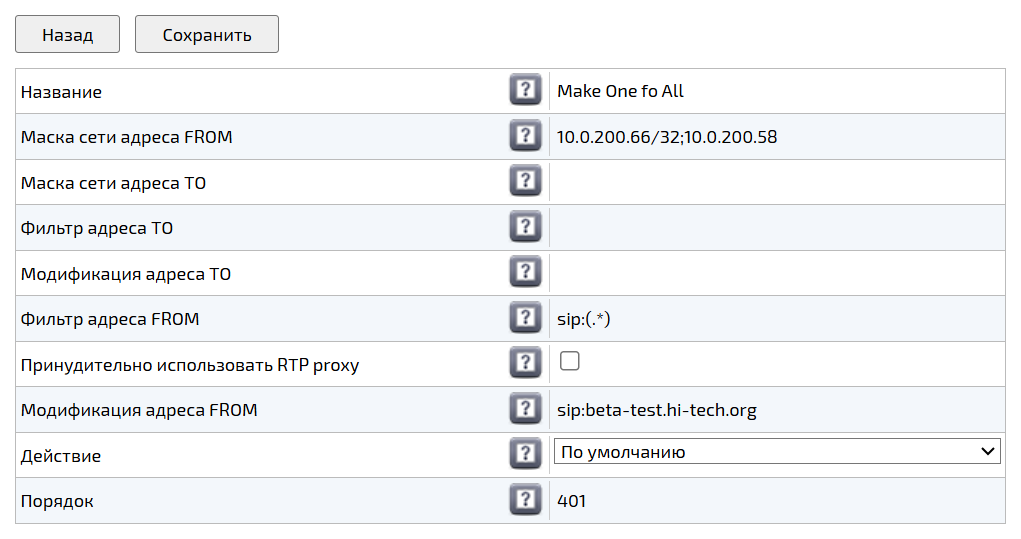Screen dimensions: 1021x539
Task: Open help for Маска сети адреса FROM
Action: point(525,136)
